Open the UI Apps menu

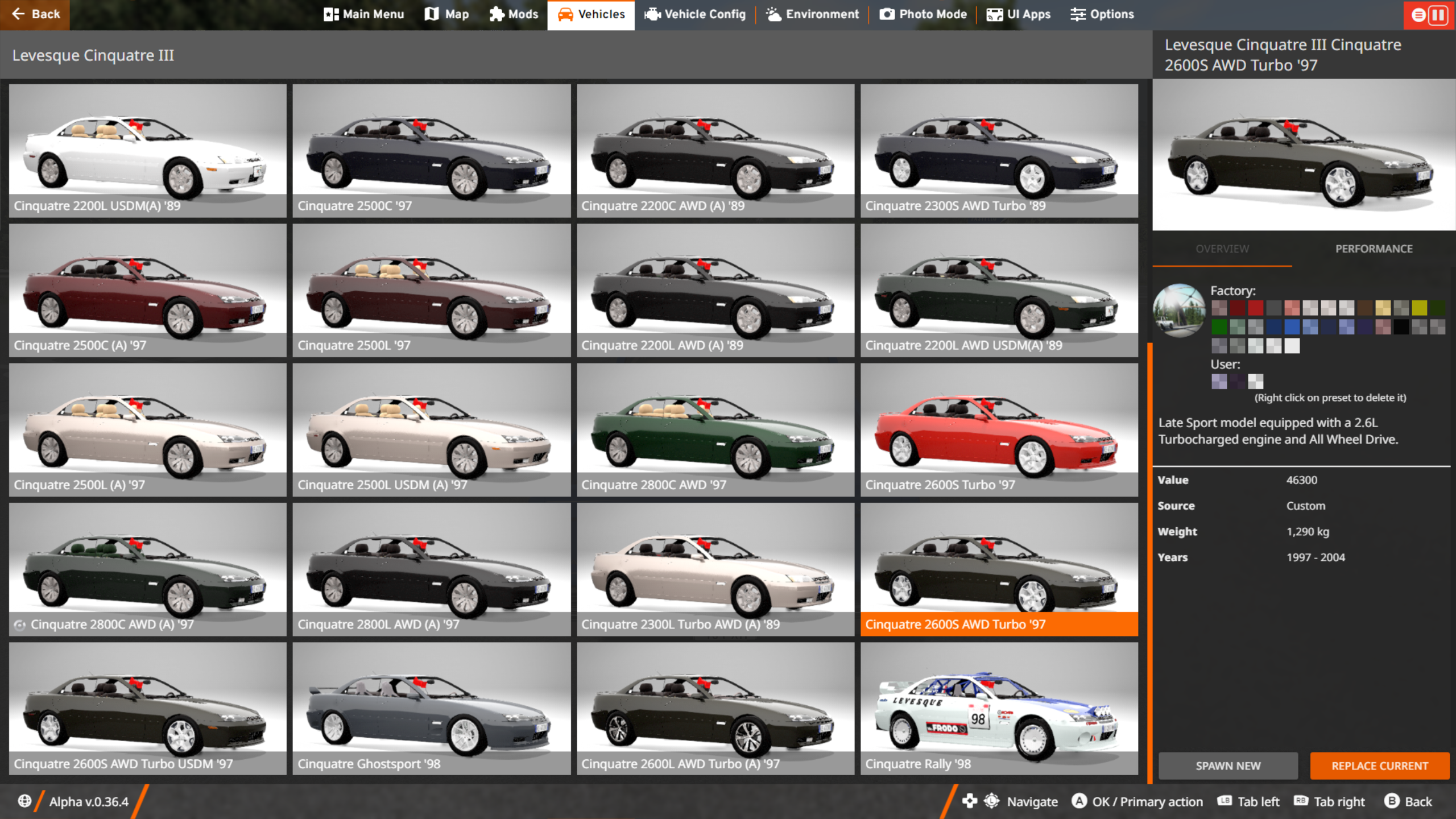(x=1018, y=14)
